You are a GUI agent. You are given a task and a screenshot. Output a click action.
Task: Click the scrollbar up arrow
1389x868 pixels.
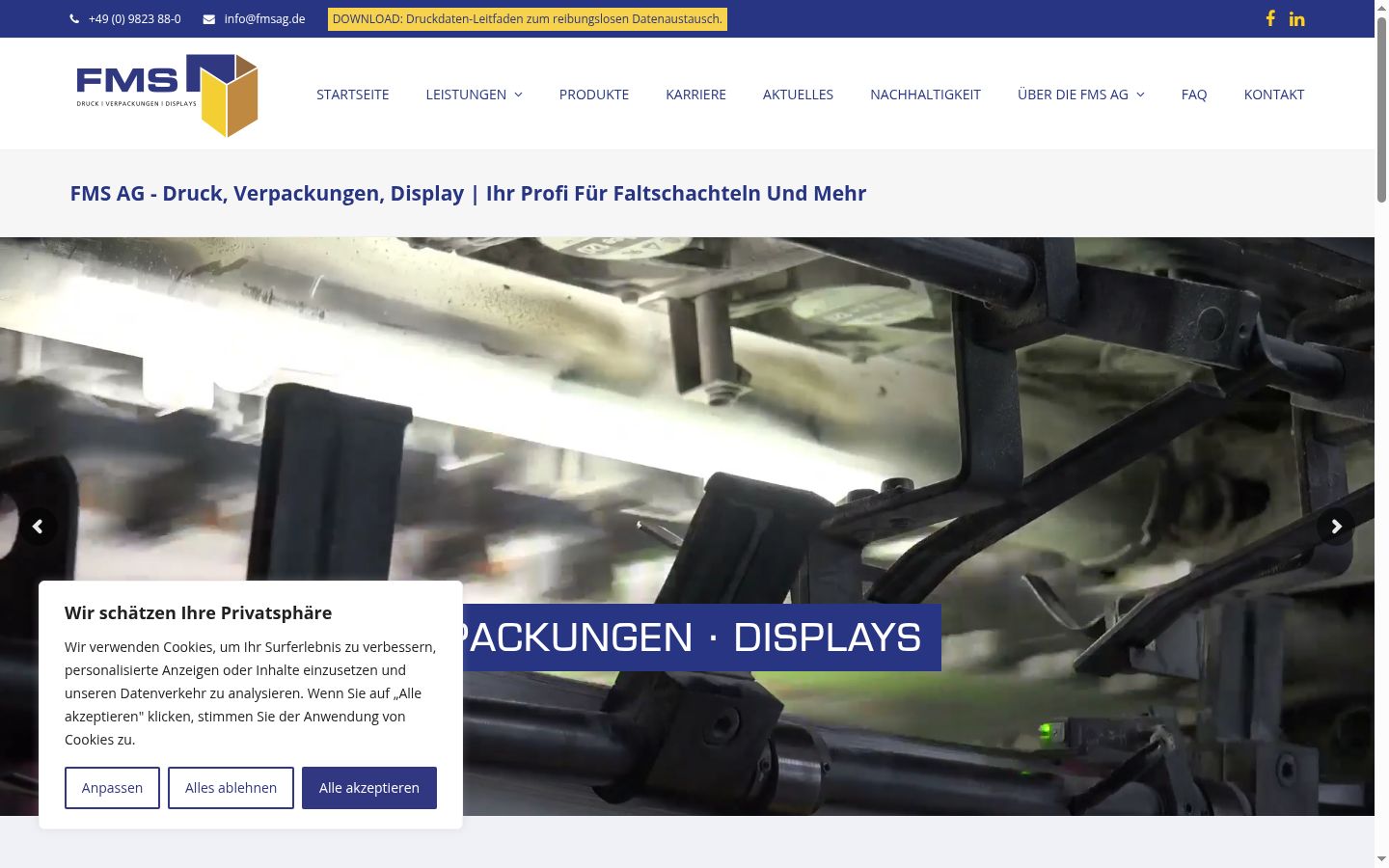(1381, 8)
